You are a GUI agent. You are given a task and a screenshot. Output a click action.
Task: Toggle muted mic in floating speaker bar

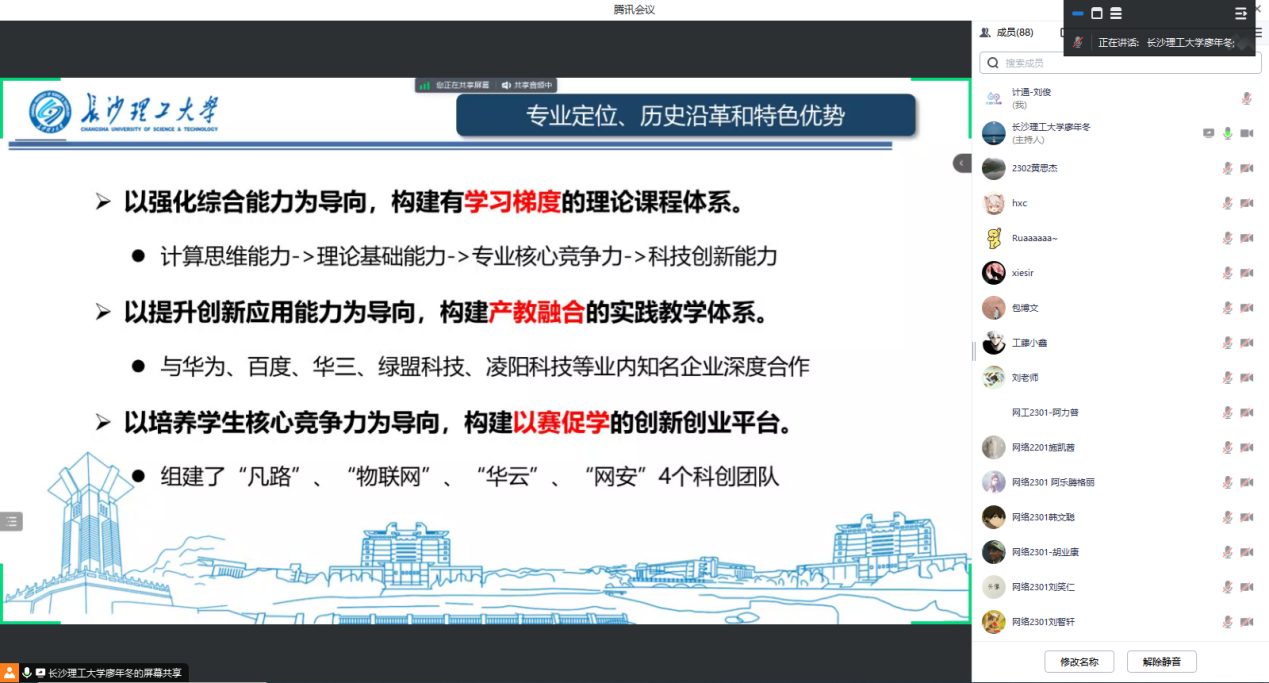click(1078, 42)
